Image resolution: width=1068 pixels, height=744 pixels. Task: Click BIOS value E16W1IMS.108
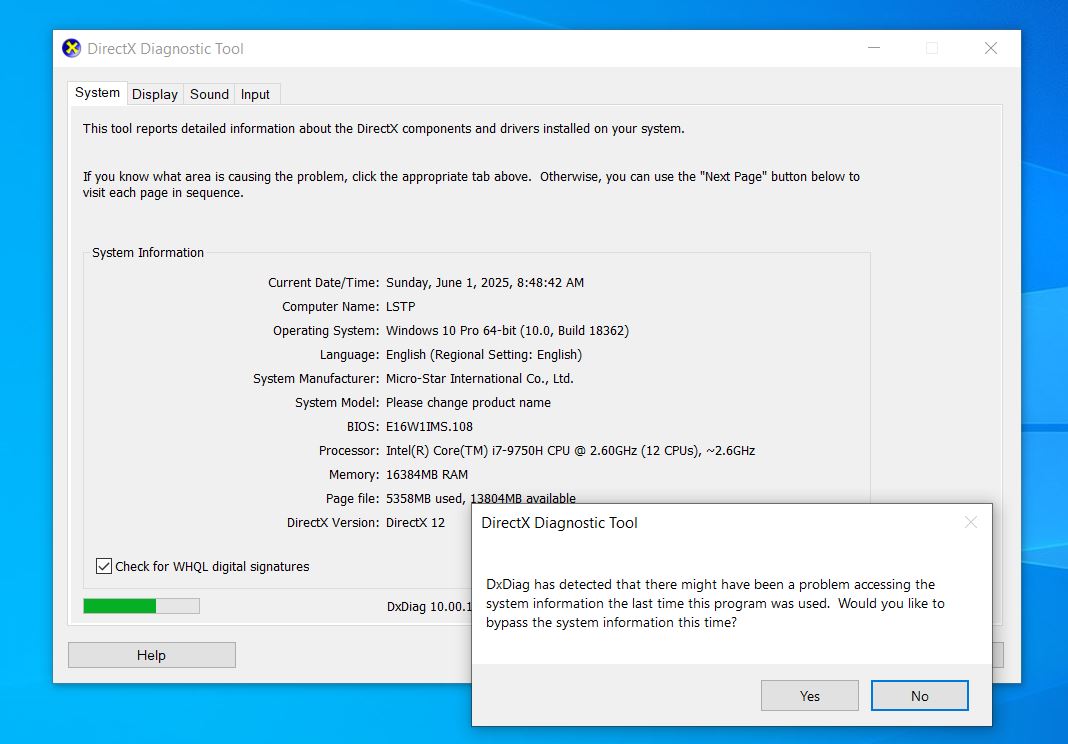429,427
